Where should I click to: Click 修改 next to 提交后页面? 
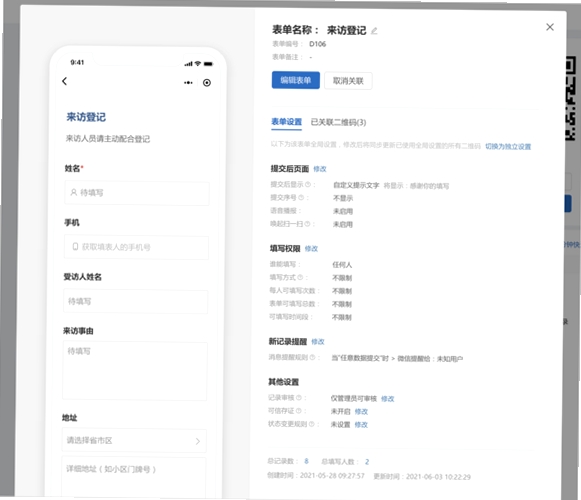(320, 169)
